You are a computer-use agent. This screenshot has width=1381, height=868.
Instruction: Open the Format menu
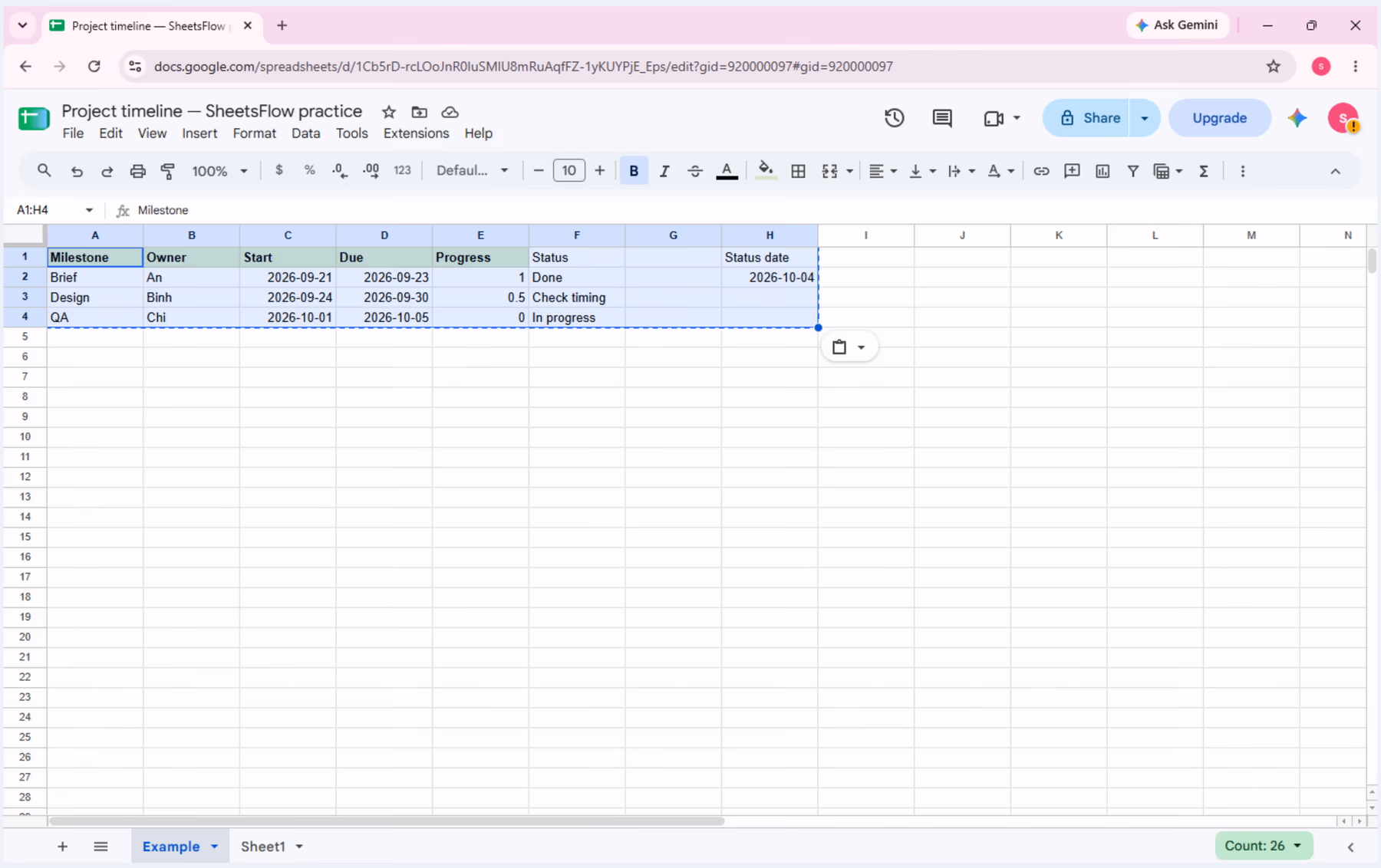[x=254, y=133]
